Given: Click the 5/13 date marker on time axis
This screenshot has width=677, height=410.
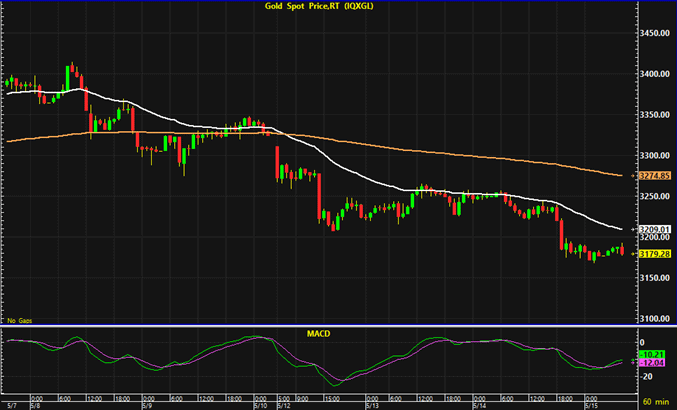Looking at the screenshot, I should (x=370, y=406).
